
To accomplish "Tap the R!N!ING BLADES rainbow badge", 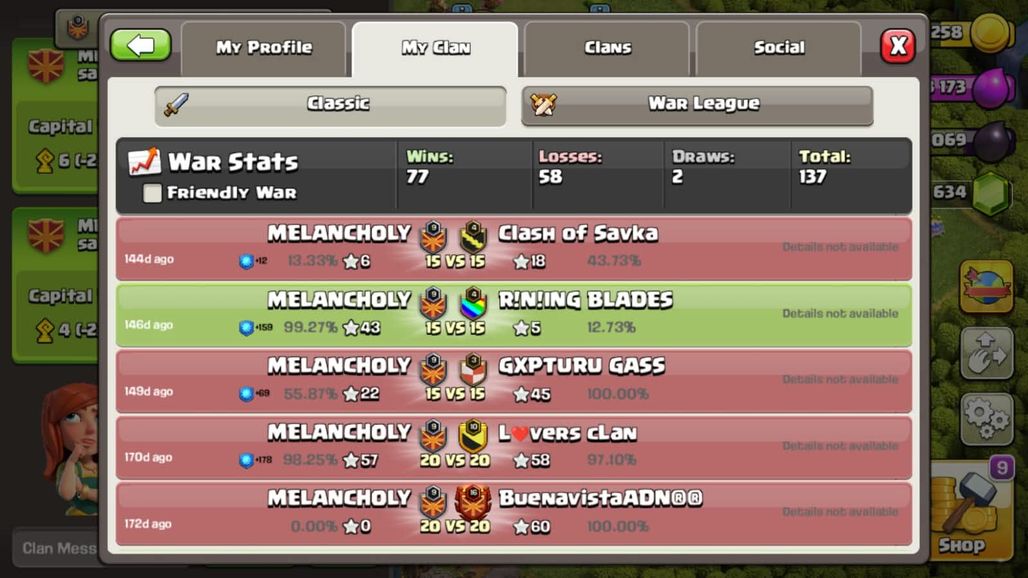I will 473,302.
